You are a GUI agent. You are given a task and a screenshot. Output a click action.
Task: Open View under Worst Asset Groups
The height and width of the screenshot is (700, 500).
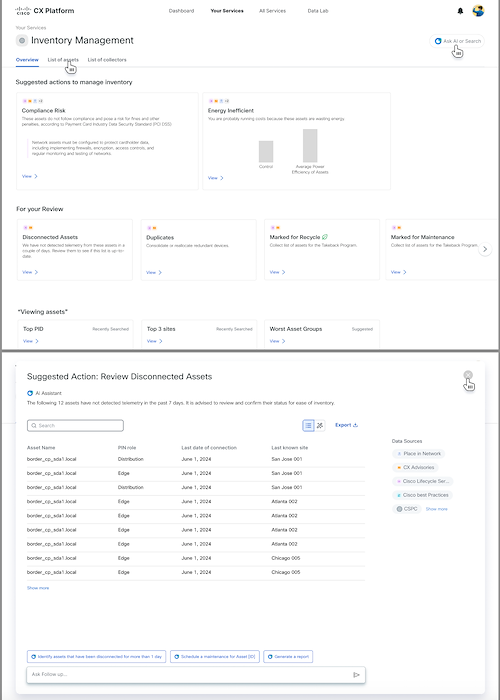click(277, 341)
